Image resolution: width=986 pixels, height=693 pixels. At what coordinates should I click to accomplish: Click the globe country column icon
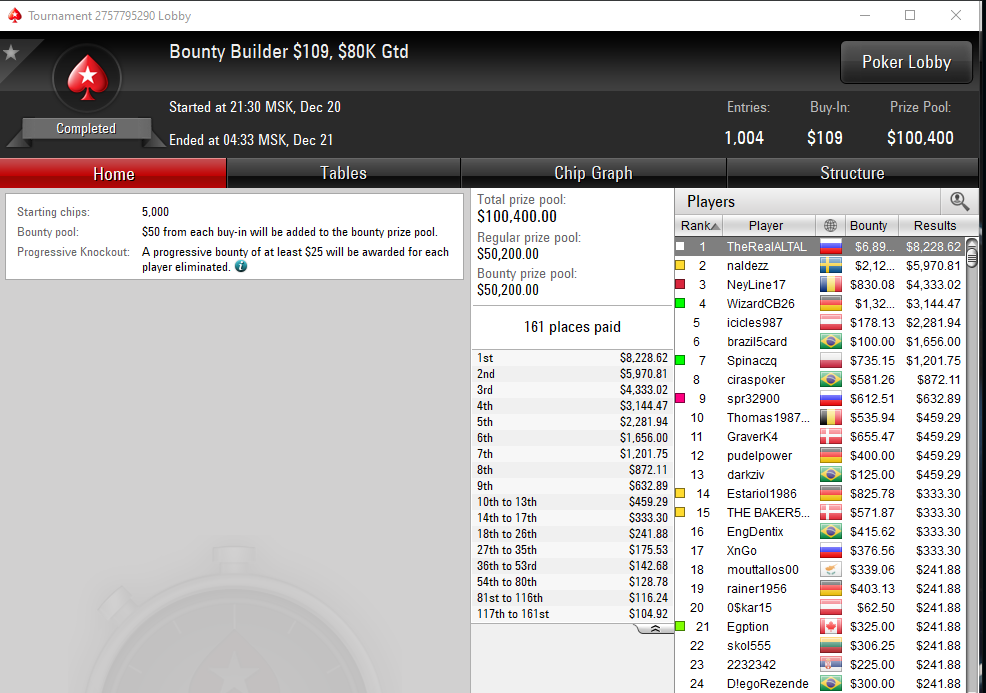coord(830,225)
